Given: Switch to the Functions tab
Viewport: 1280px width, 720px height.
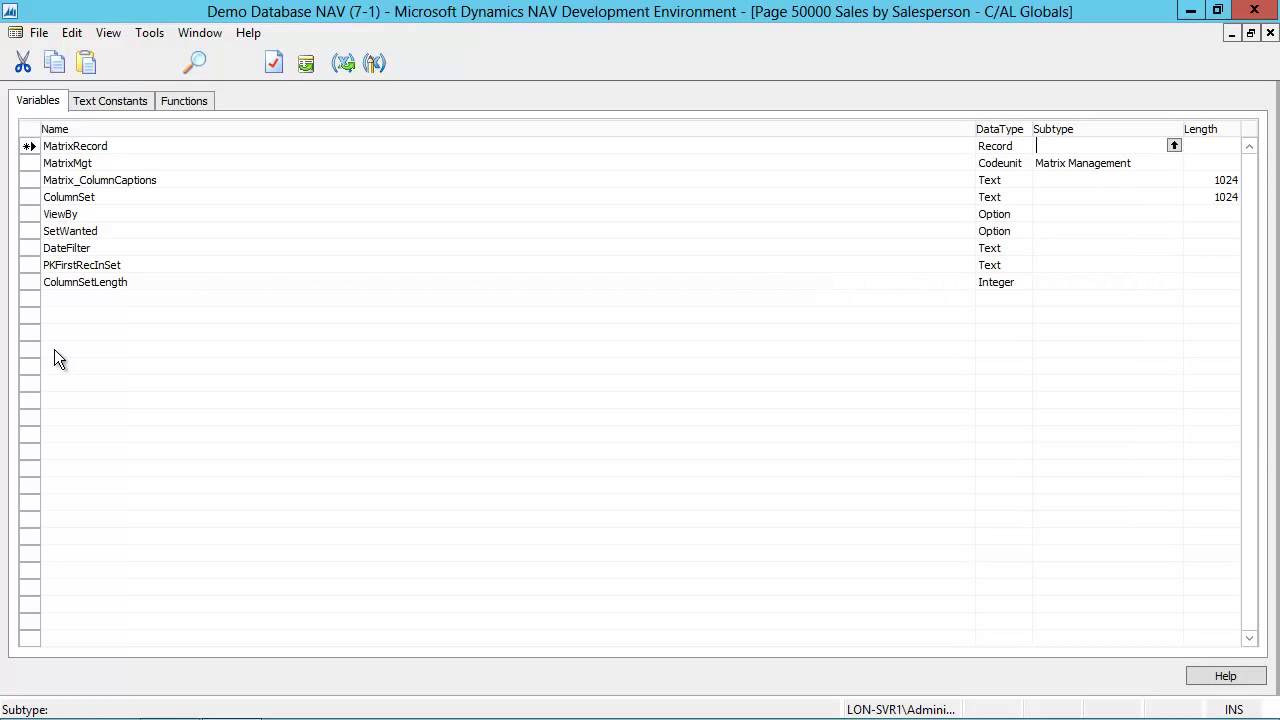Looking at the screenshot, I should point(184,101).
